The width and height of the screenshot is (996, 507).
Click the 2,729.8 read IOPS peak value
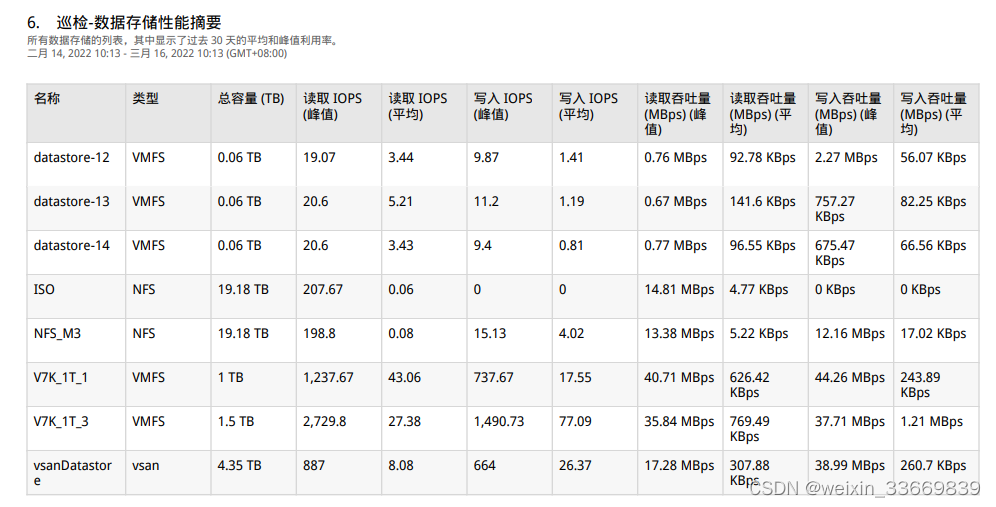[325, 421]
